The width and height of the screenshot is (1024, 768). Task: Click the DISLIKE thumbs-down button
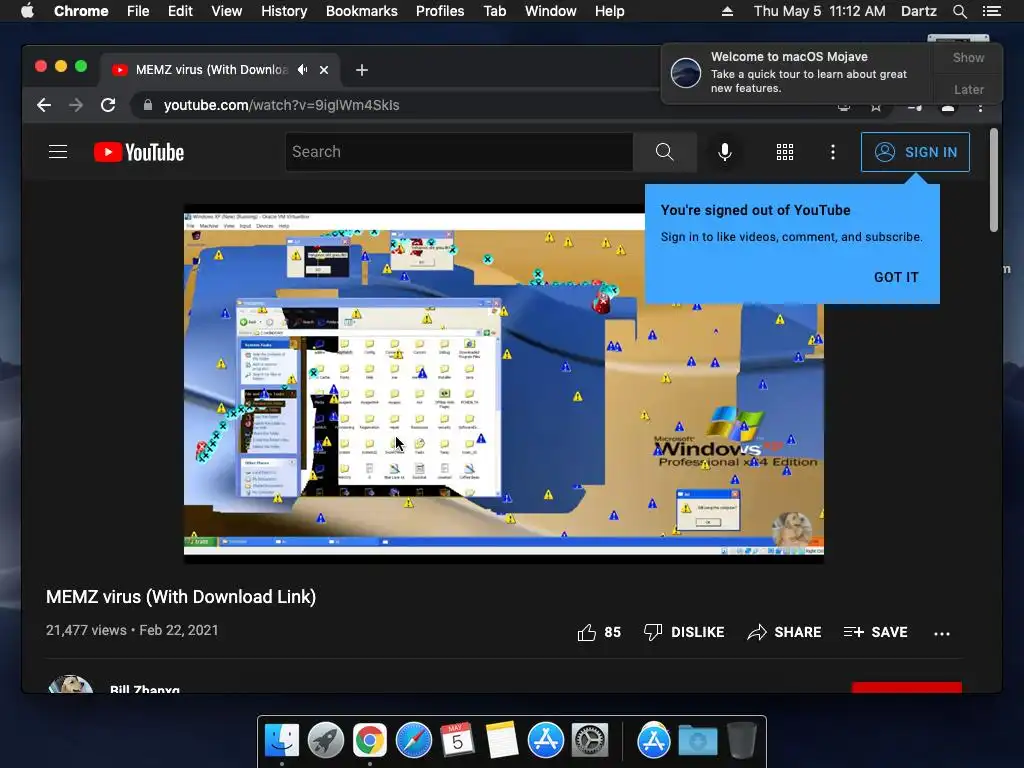pos(683,632)
